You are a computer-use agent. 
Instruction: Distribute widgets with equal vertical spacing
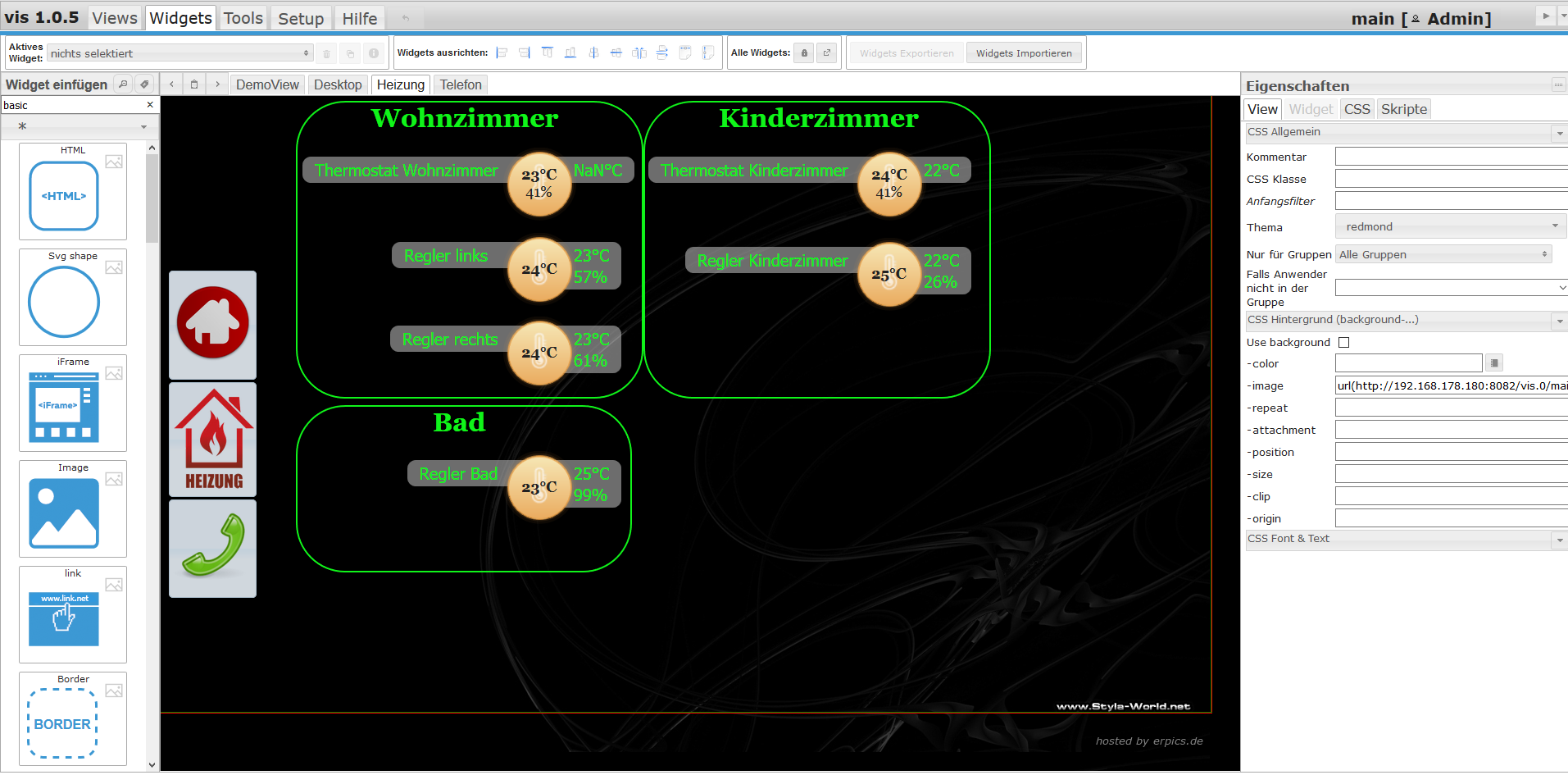pos(662,52)
